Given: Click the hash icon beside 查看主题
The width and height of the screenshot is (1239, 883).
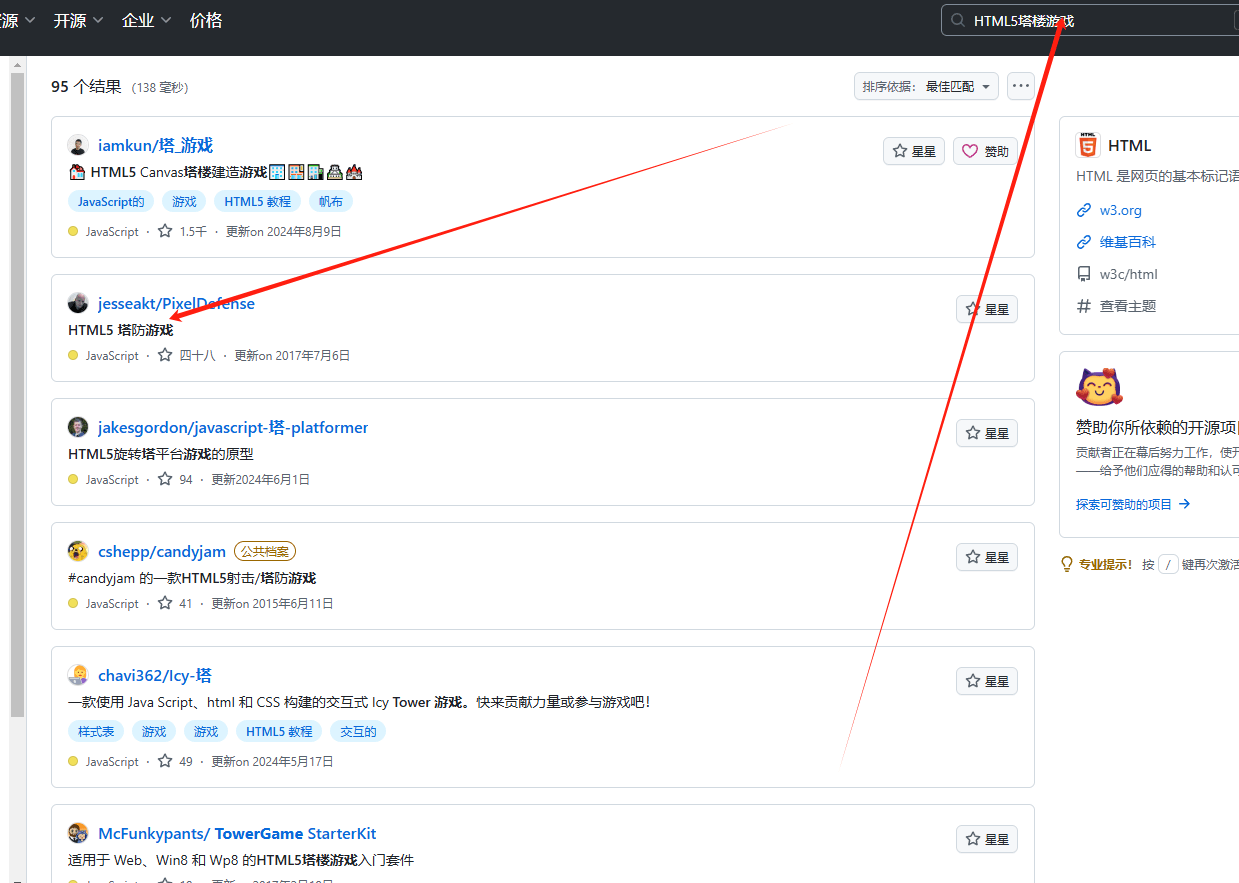Looking at the screenshot, I should [x=1084, y=306].
